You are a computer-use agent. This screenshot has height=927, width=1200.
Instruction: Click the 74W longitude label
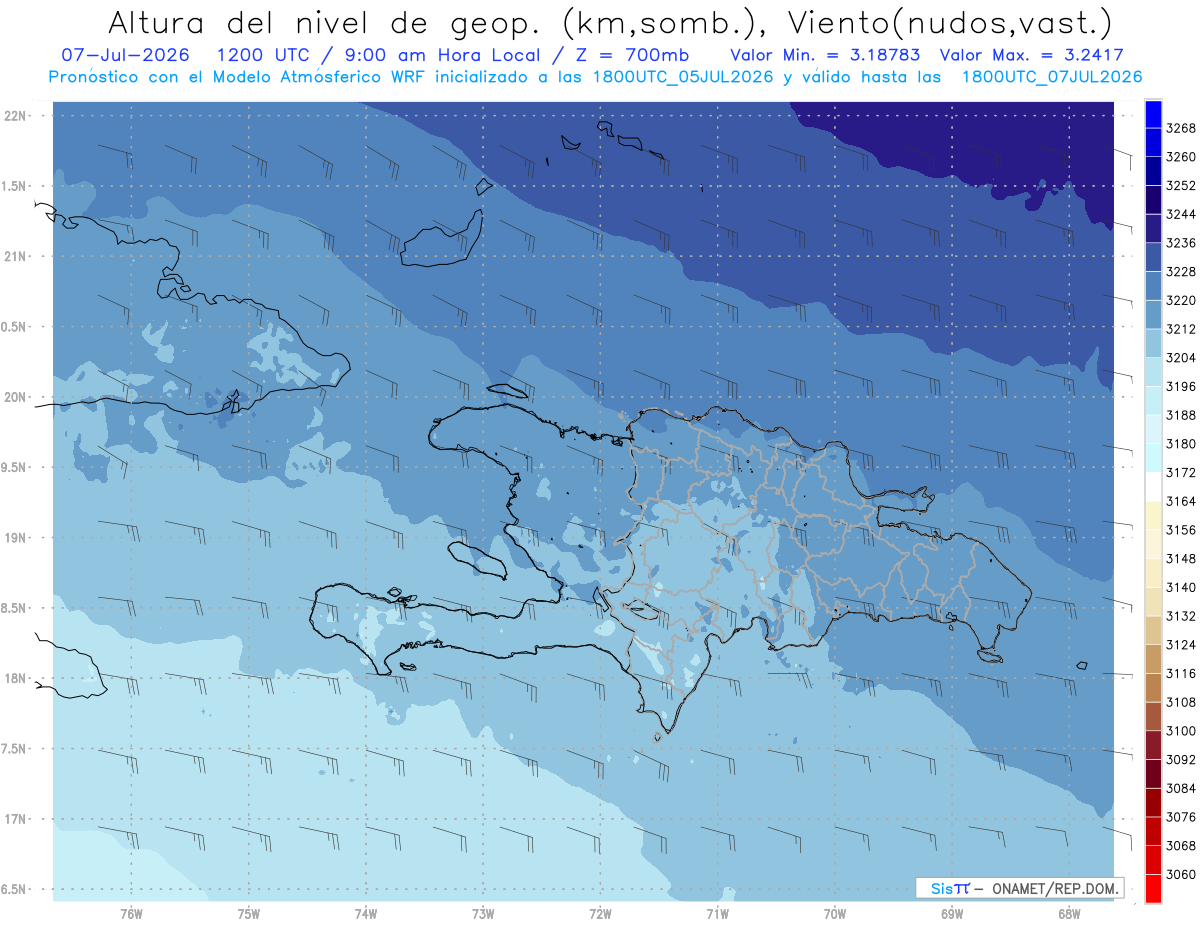365,914
